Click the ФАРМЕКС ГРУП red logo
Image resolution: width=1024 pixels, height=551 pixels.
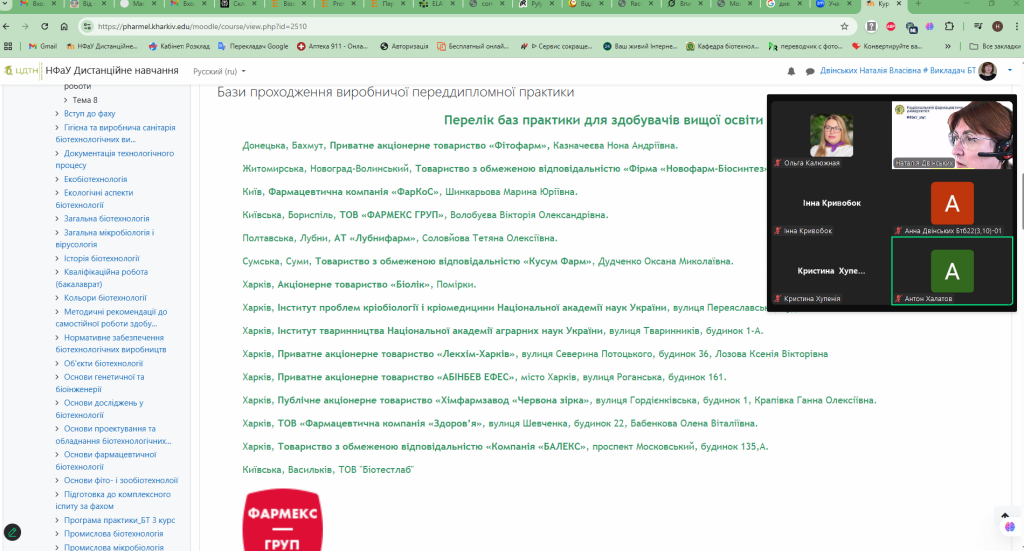282,520
